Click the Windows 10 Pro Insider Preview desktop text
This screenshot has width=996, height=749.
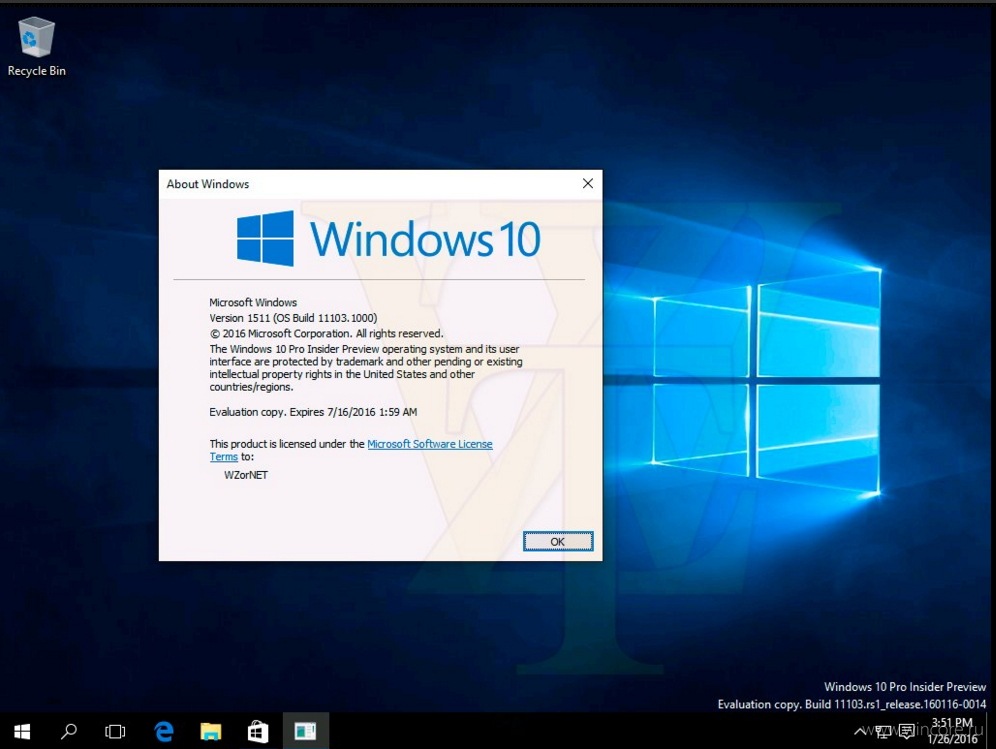click(x=905, y=687)
